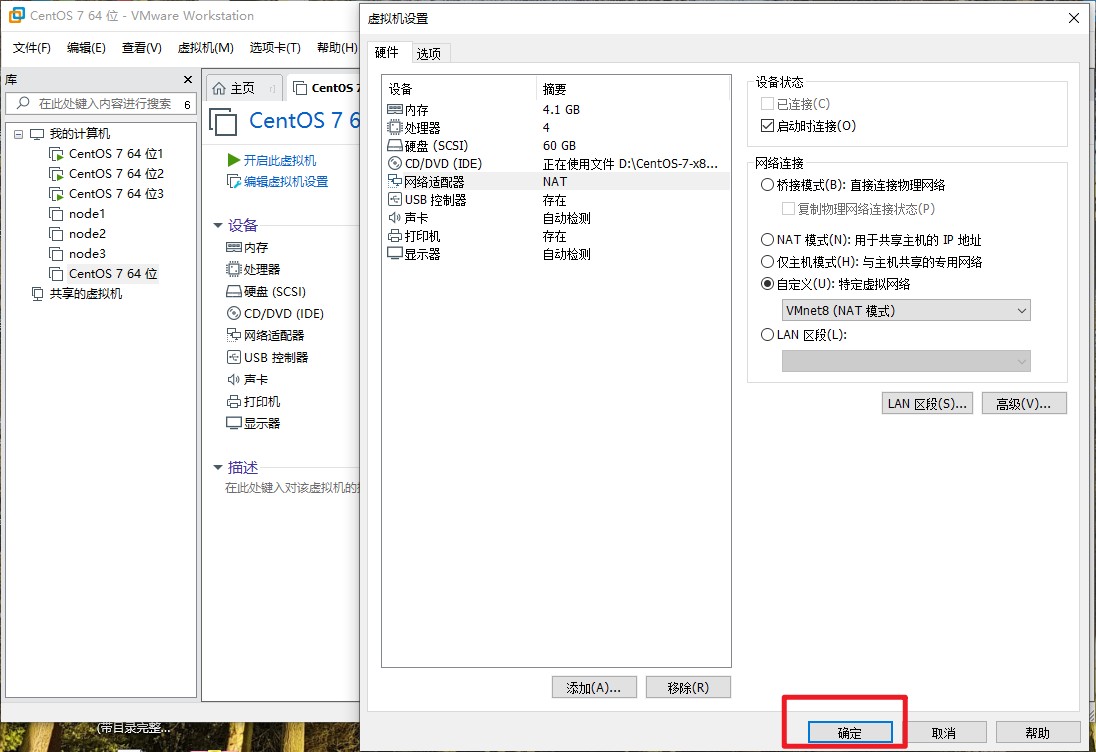Click the printer icon in dialog device list
Viewport: 1096px width, 752px height.
click(x=395, y=236)
